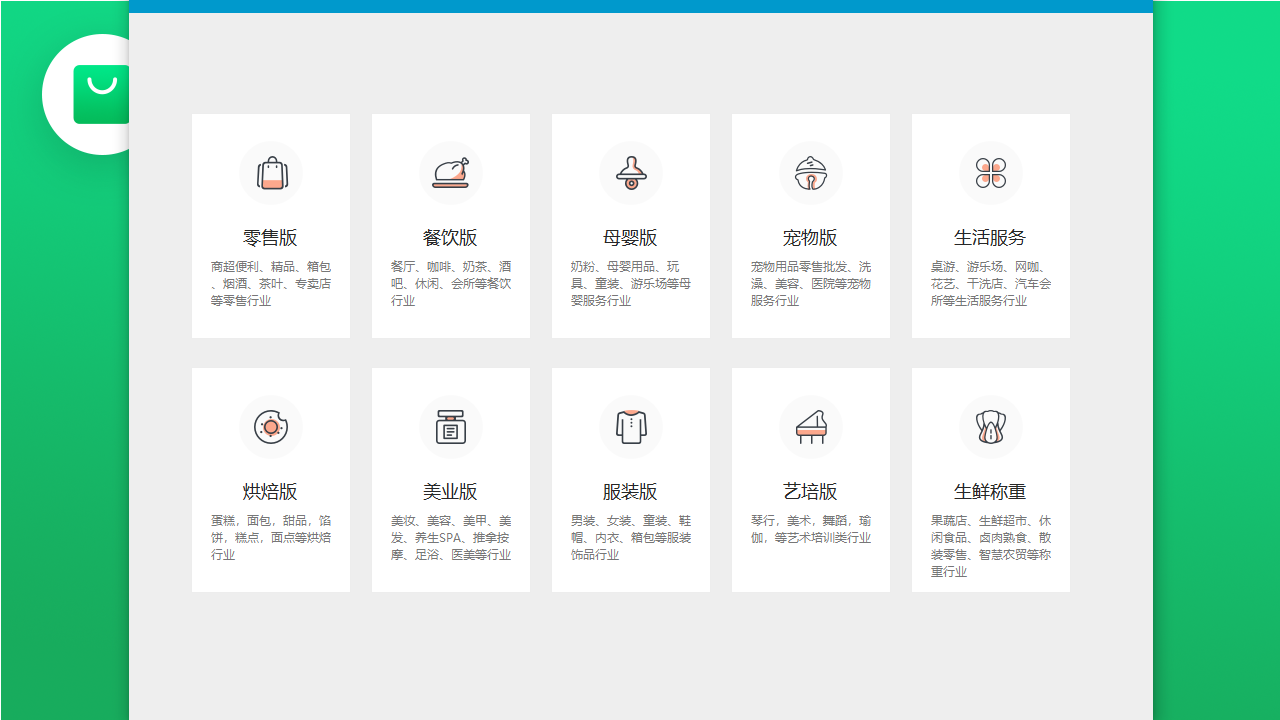Open the 艺培版 card
Viewport: 1280px width, 720px height.
[x=810, y=479]
